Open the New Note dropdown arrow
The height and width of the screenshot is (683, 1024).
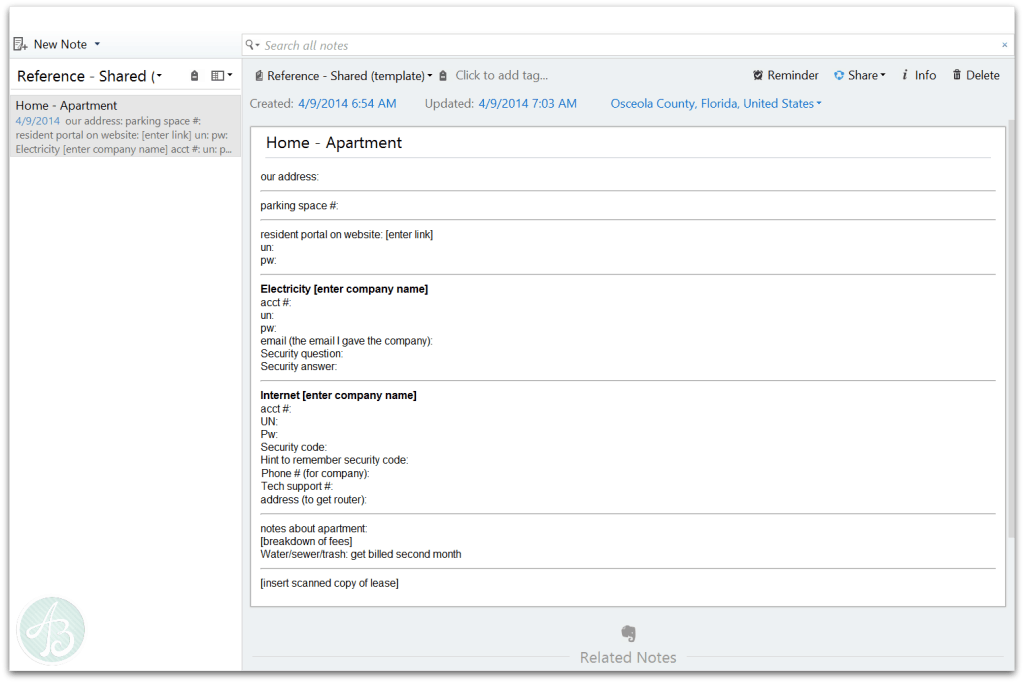[97, 44]
